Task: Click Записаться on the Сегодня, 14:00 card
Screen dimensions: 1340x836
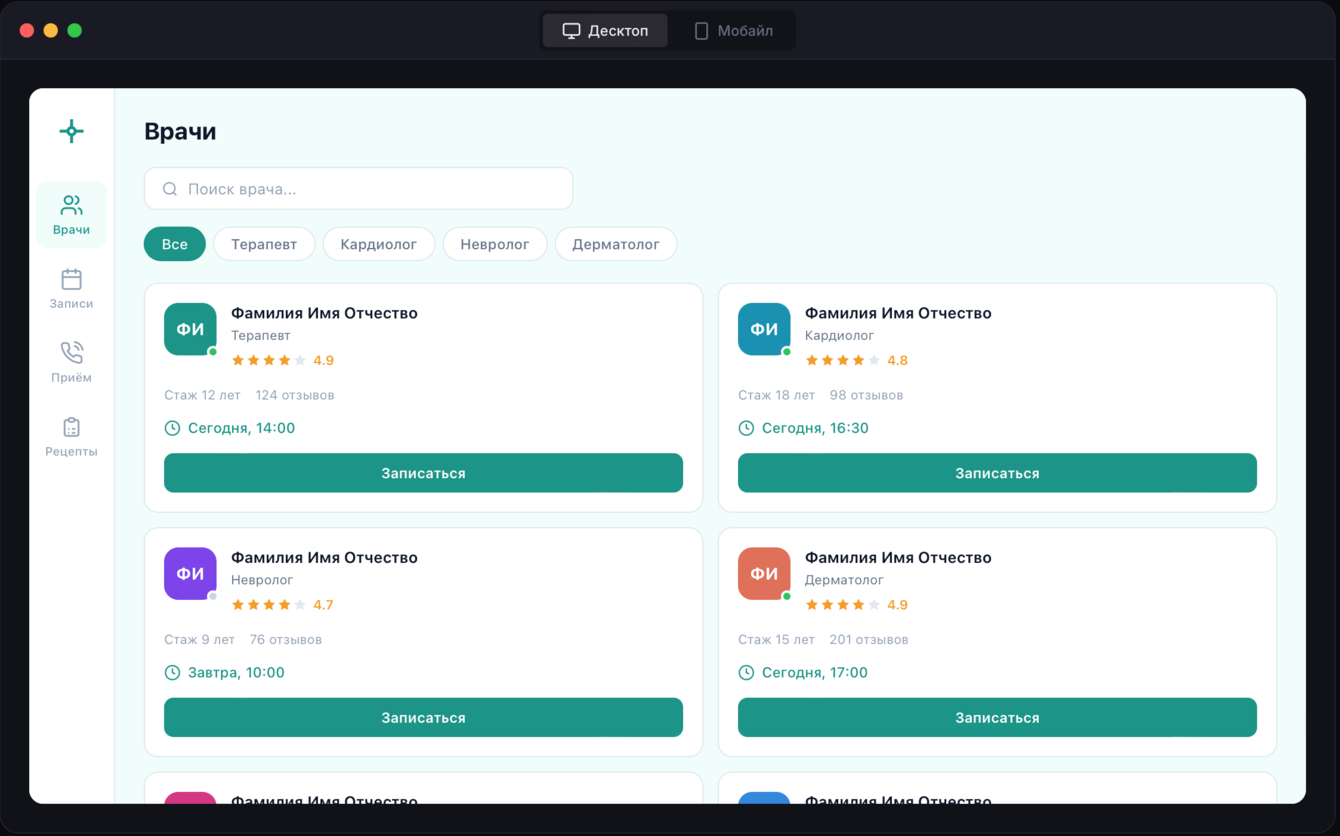Action: click(x=423, y=473)
